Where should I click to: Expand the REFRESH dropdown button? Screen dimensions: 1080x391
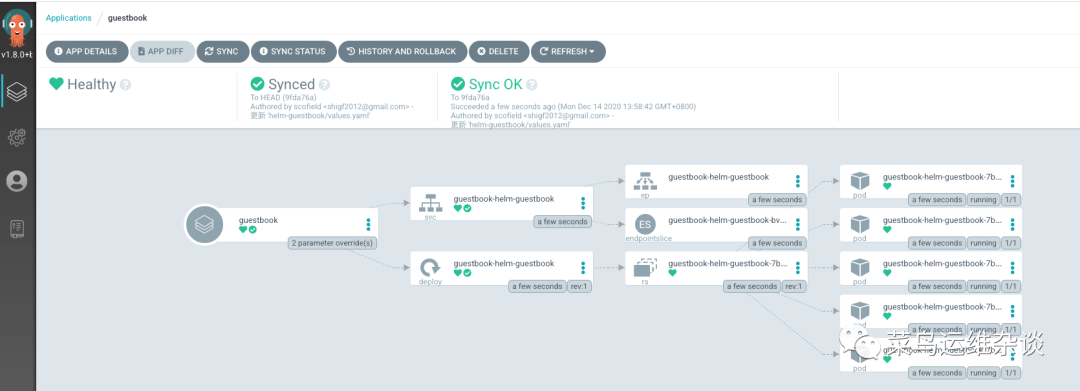[x=568, y=52]
